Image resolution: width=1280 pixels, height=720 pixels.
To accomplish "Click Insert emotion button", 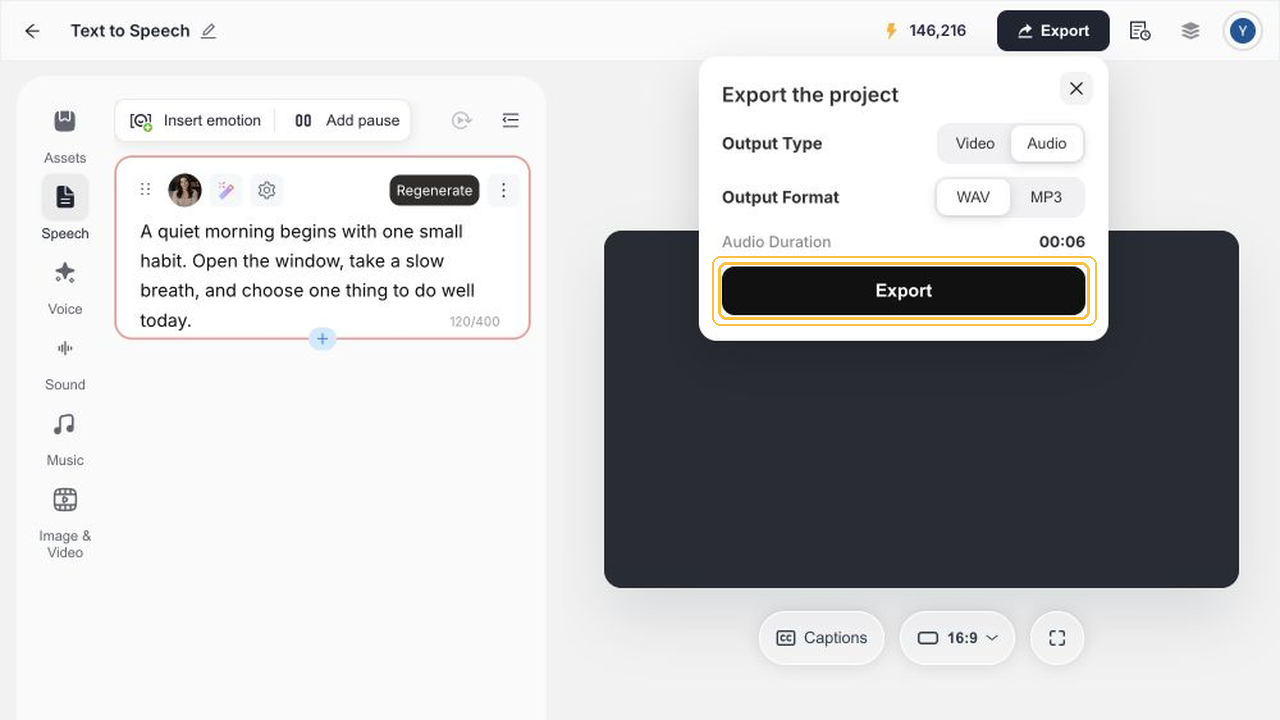I will click(x=196, y=121).
